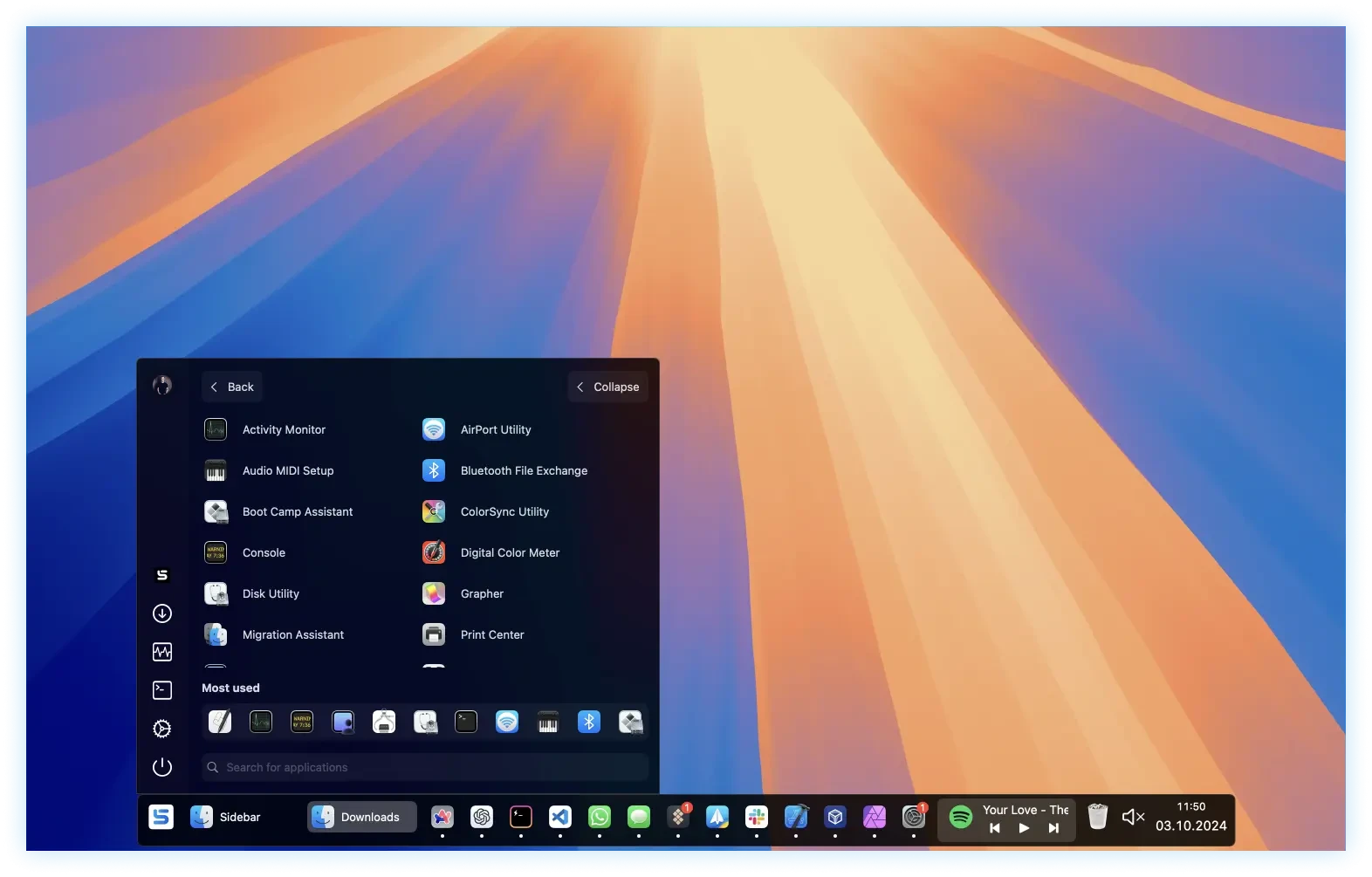Open Bluetooth File Exchange from the list
Viewport: 1372px width, 877px height.
point(524,470)
